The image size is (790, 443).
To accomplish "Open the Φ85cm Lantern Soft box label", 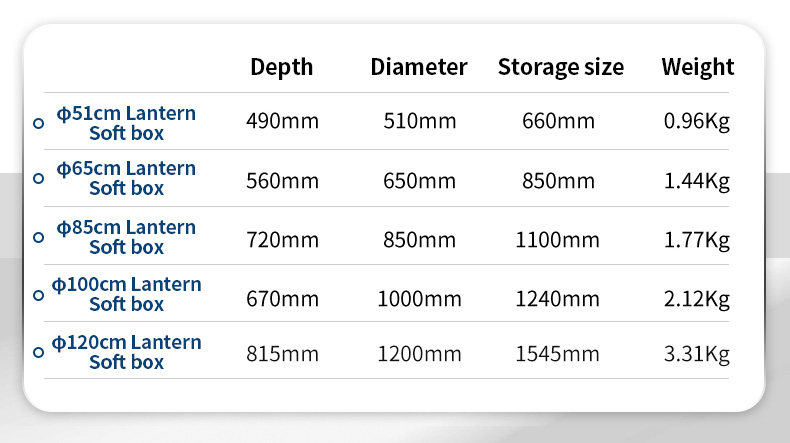I will tap(126, 237).
